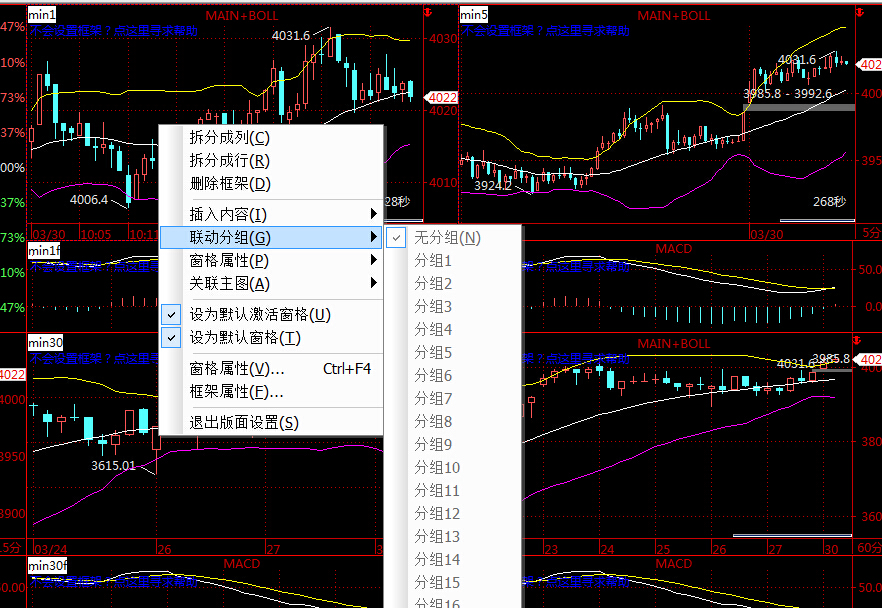Click 退出版面设置(S) to exit layout mode

pyautogui.click(x=244, y=423)
